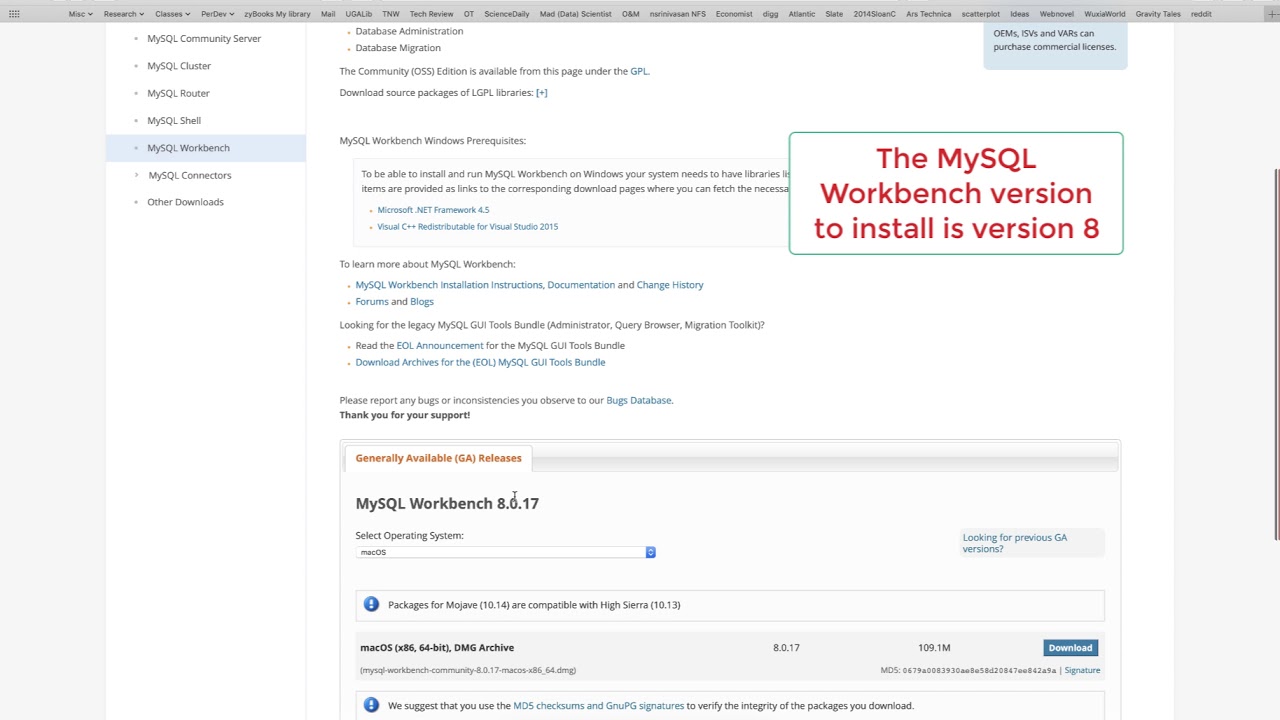The image size is (1280, 720).
Task: Open the reddit bookmark
Action: point(1201,14)
